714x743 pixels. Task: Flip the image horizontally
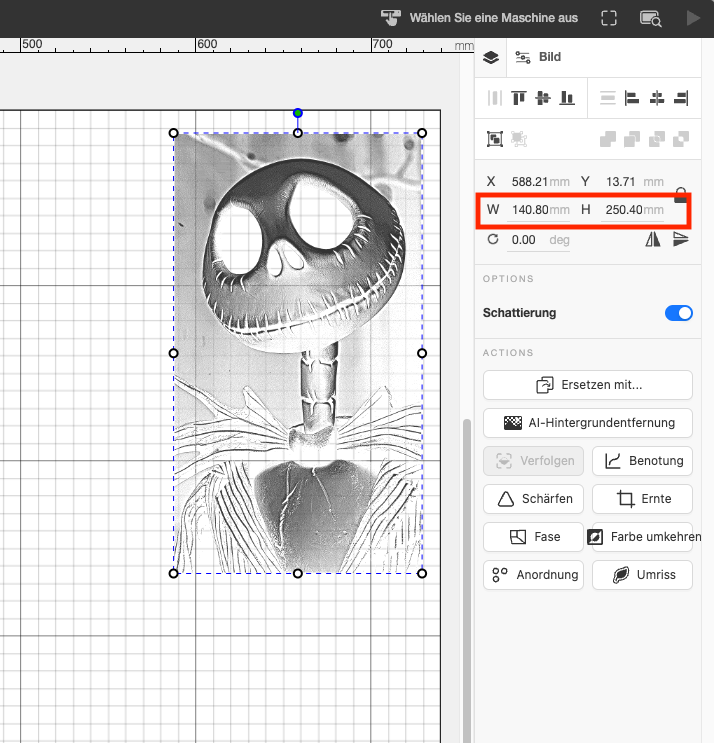point(653,239)
